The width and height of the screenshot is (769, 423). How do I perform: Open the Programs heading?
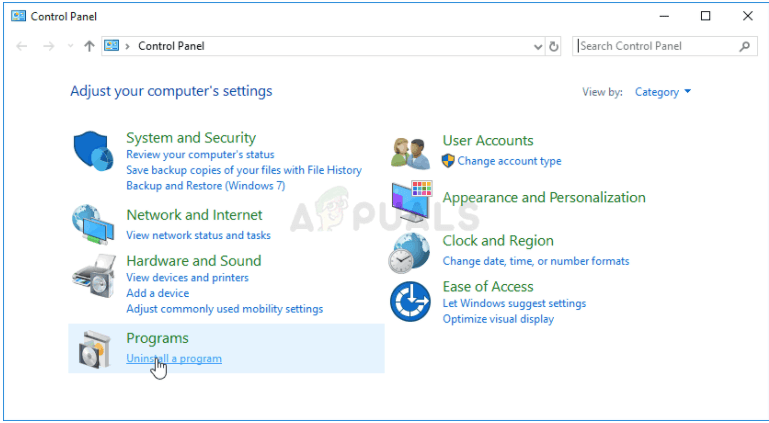[157, 338]
